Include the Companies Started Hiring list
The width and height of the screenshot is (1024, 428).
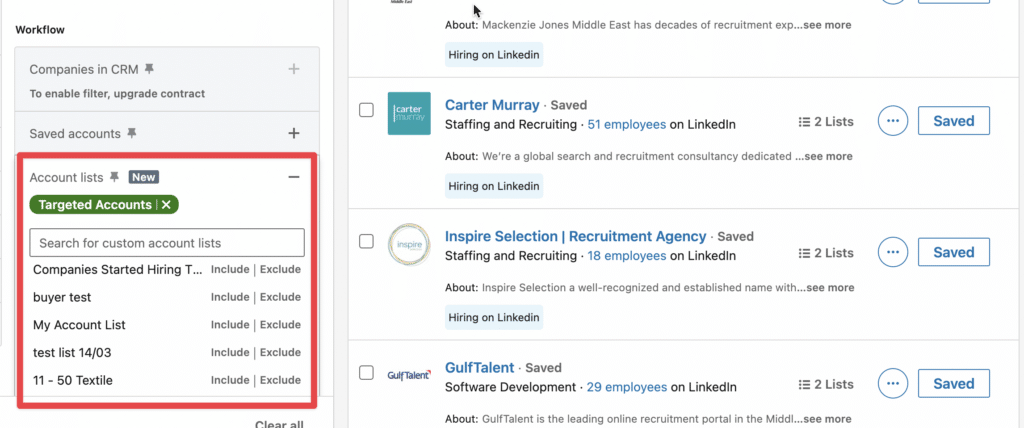click(230, 269)
